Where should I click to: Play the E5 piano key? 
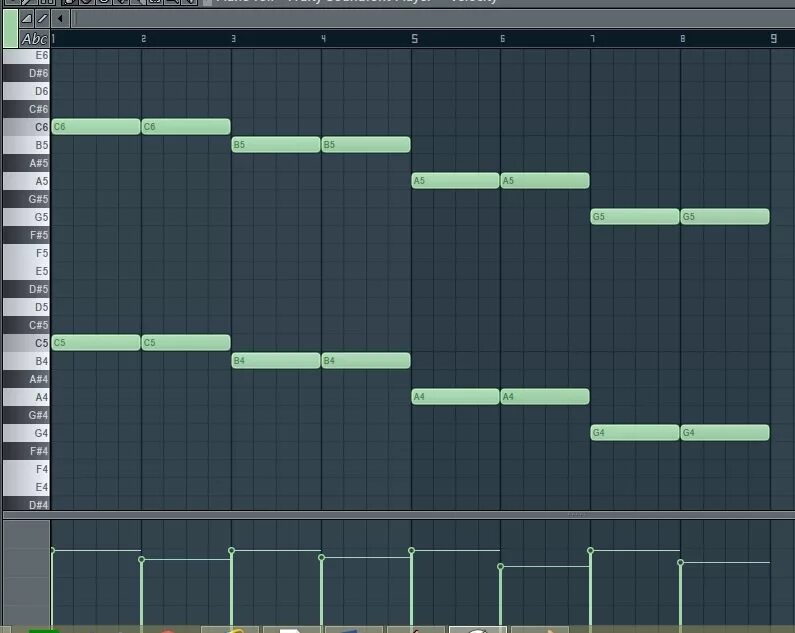[26, 271]
